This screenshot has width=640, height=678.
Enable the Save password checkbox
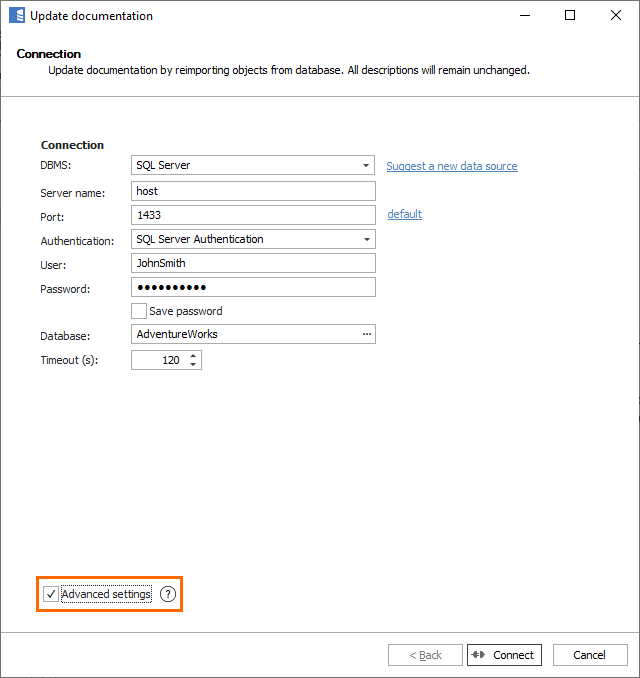[x=139, y=311]
